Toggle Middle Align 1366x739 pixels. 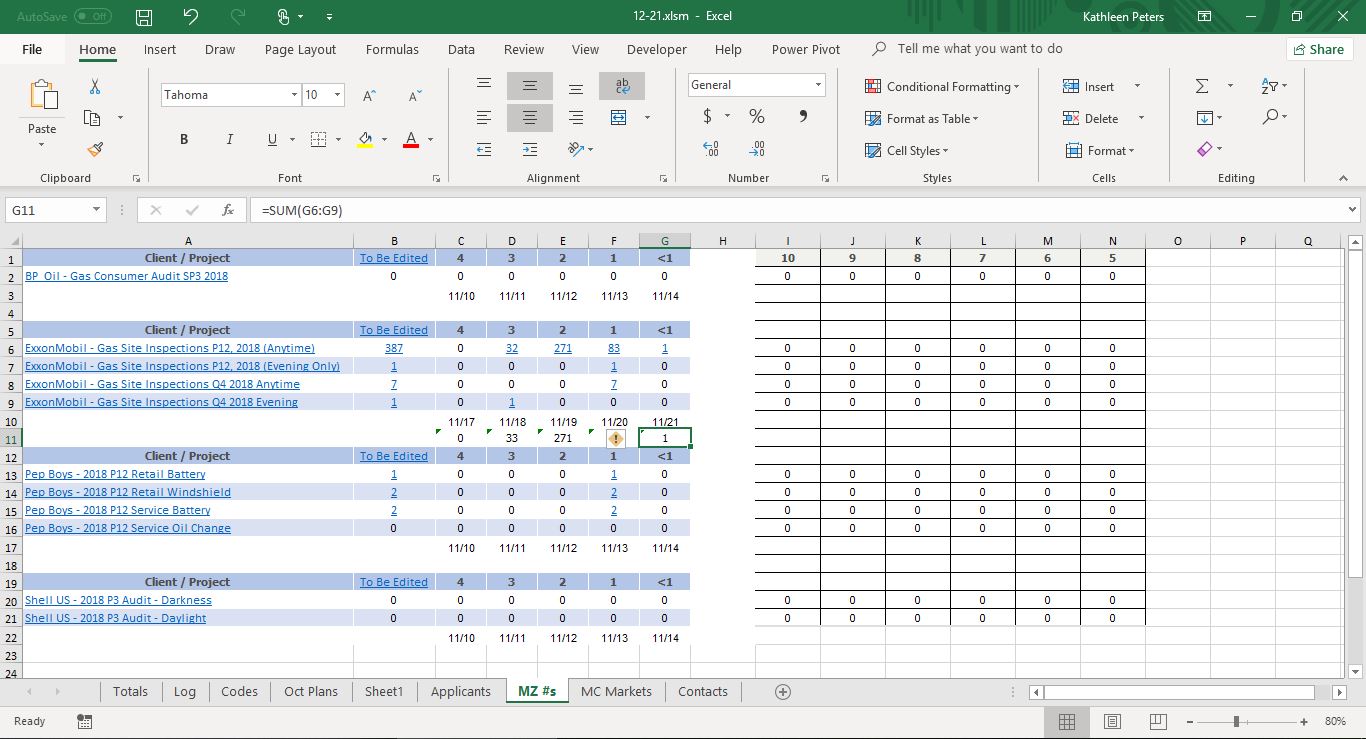click(x=530, y=86)
